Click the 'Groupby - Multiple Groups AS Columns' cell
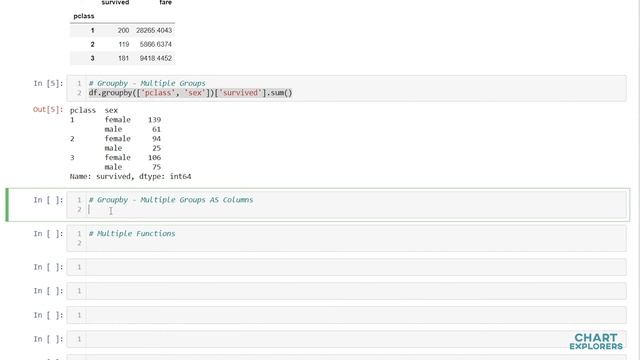The width and height of the screenshot is (640, 360). (x=346, y=205)
